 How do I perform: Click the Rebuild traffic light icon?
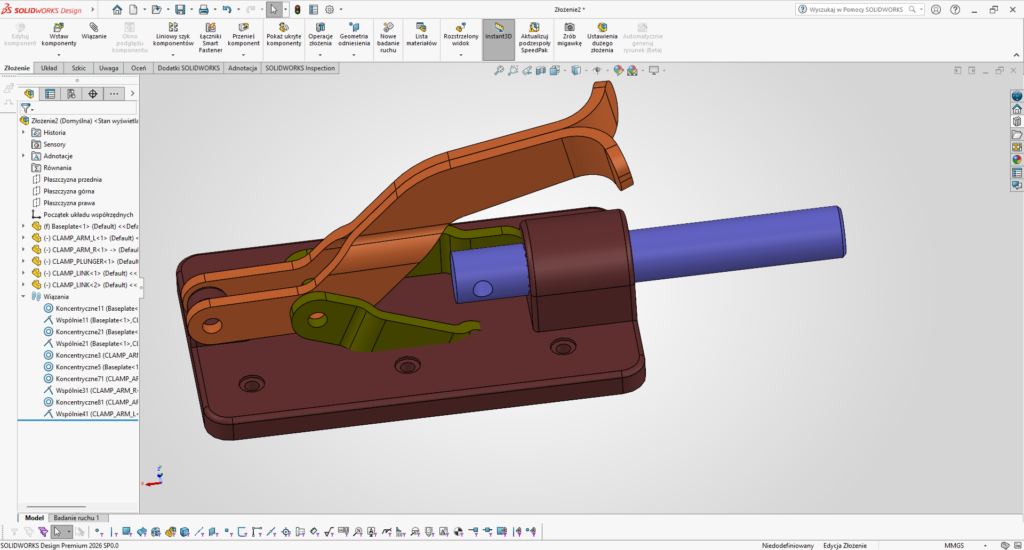(297, 10)
